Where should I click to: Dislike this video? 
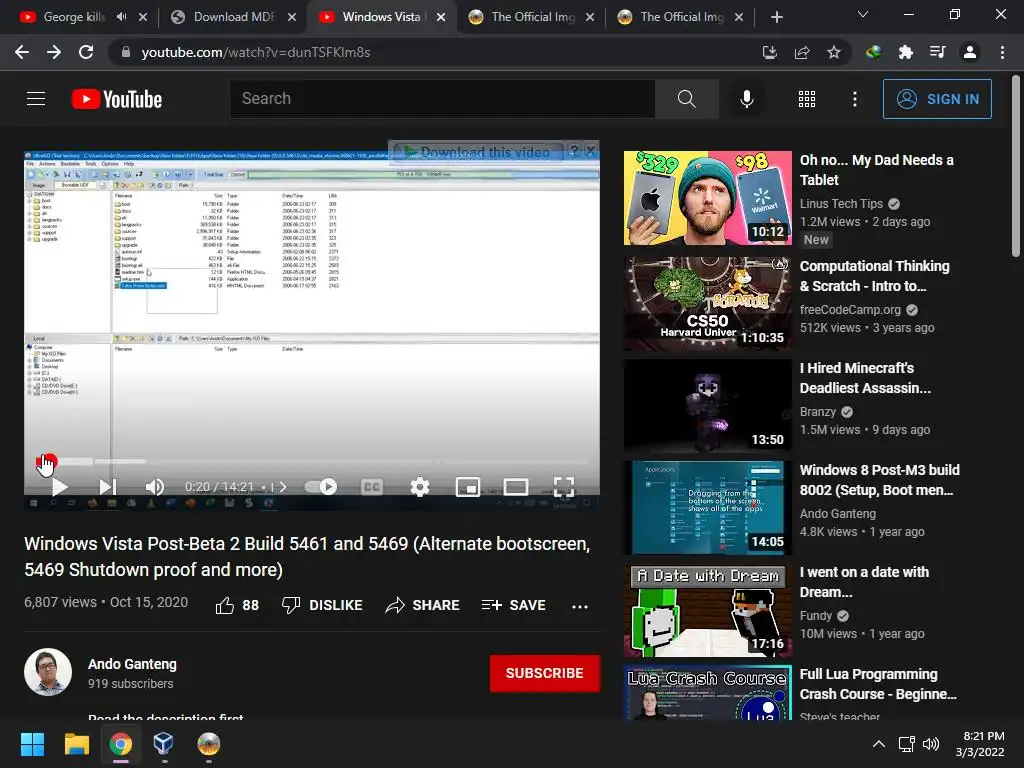pyautogui.click(x=322, y=605)
